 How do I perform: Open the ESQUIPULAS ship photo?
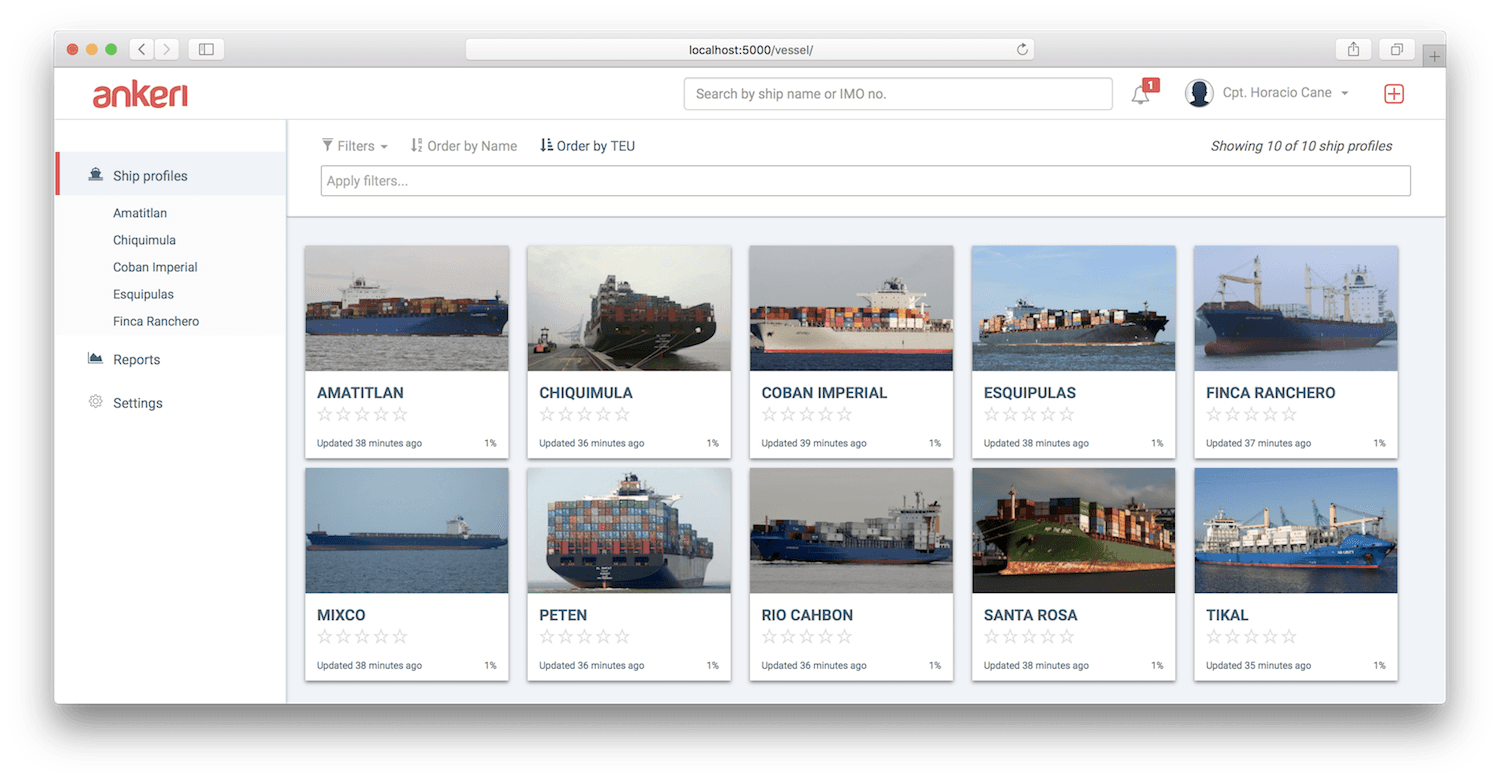[1074, 308]
